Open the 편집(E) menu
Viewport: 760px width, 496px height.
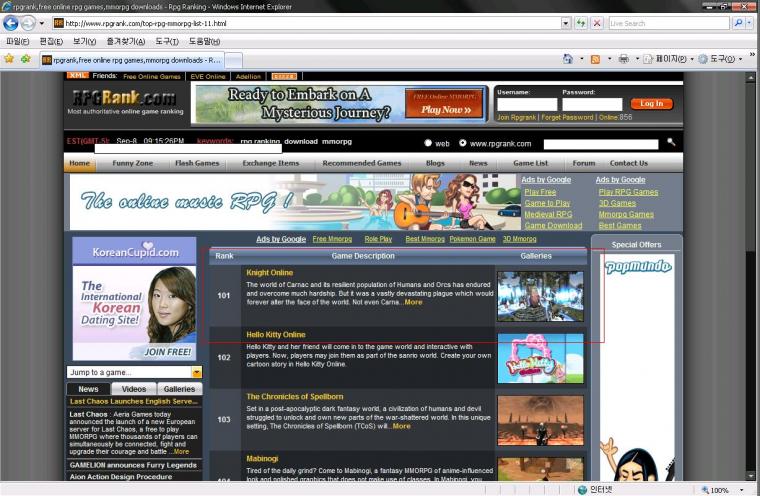click(51, 42)
